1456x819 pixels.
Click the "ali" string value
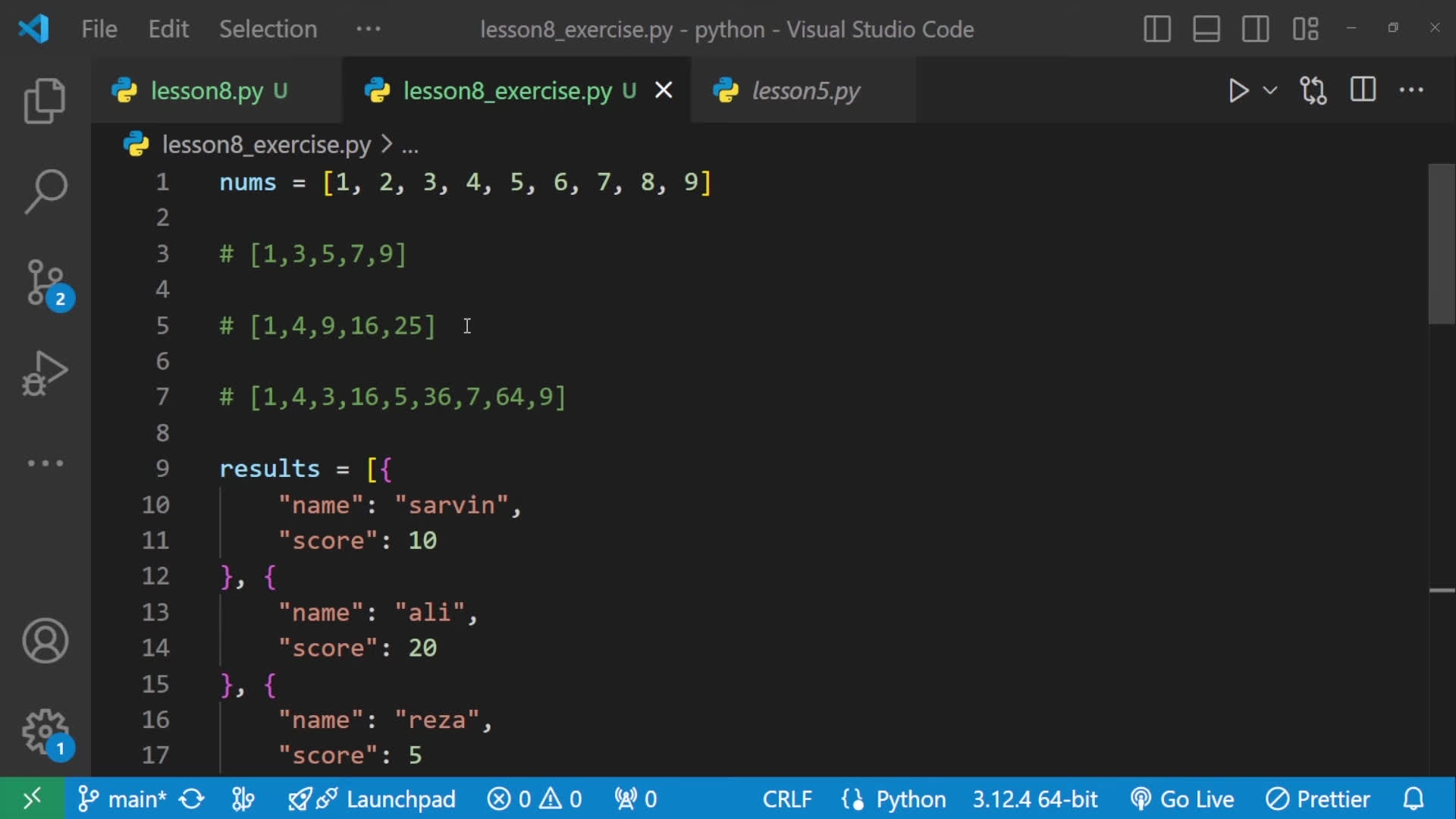pyautogui.click(x=429, y=613)
